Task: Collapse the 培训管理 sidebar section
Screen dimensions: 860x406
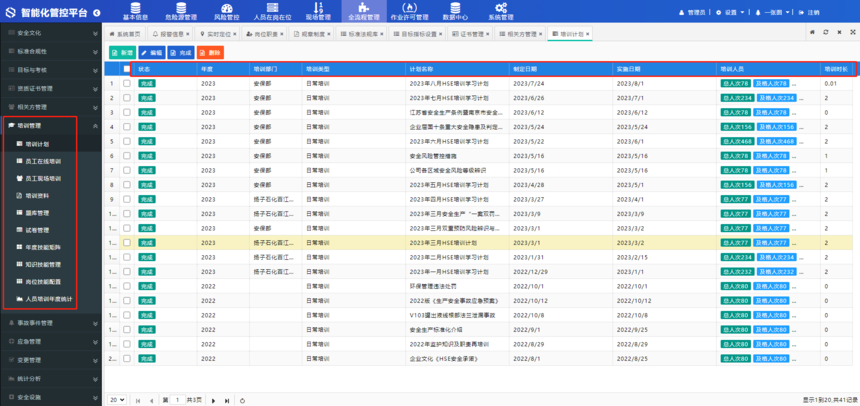Action: pos(96,126)
